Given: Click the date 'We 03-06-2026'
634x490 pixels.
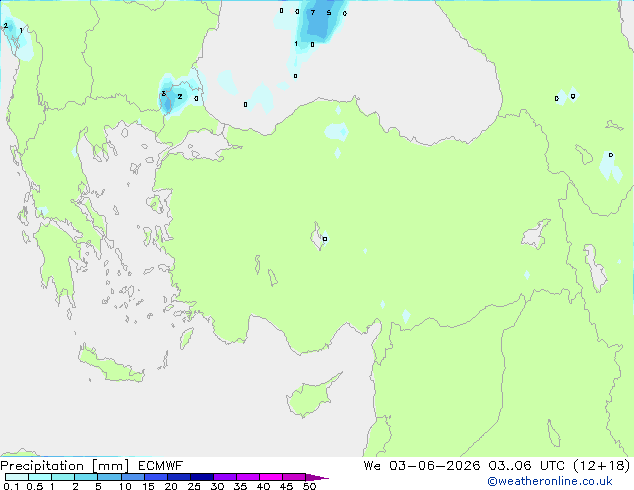Looking at the screenshot, I should (x=422, y=466).
